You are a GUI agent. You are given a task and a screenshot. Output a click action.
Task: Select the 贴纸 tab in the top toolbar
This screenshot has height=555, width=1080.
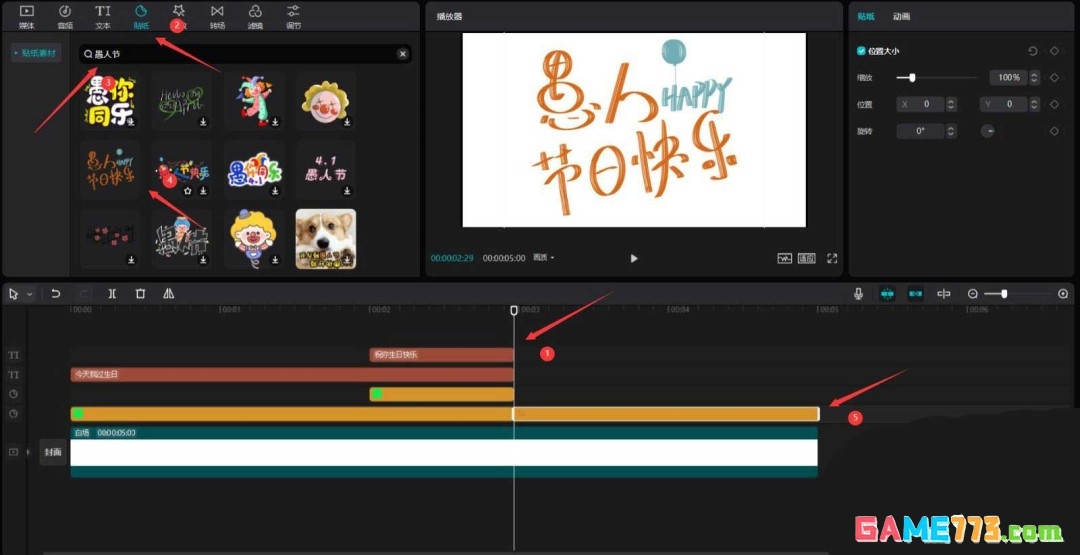141,17
